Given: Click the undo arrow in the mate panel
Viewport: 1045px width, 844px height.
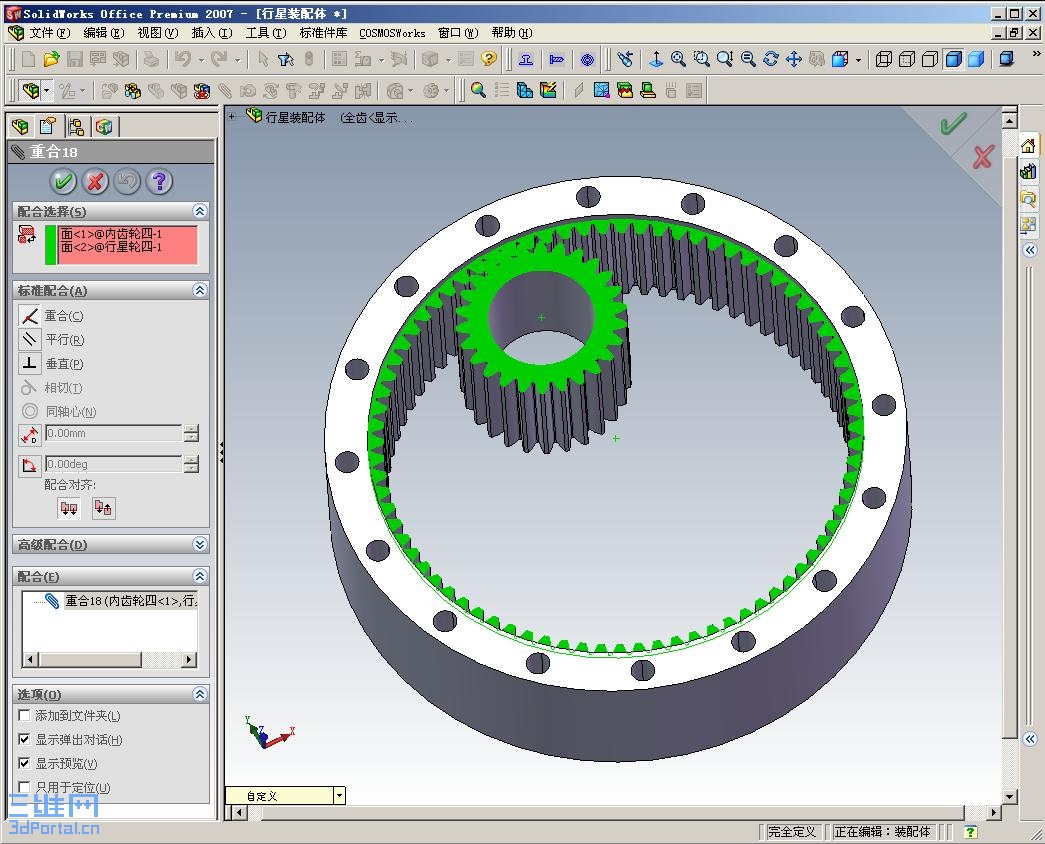Looking at the screenshot, I should 127,181.
